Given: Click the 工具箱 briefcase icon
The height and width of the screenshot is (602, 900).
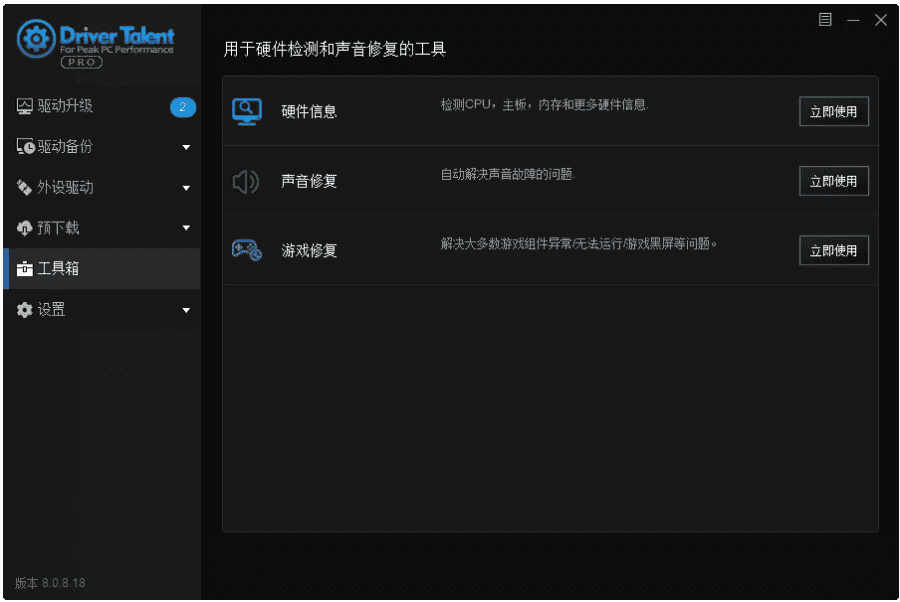Looking at the screenshot, I should pyautogui.click(x=24, y=269).
